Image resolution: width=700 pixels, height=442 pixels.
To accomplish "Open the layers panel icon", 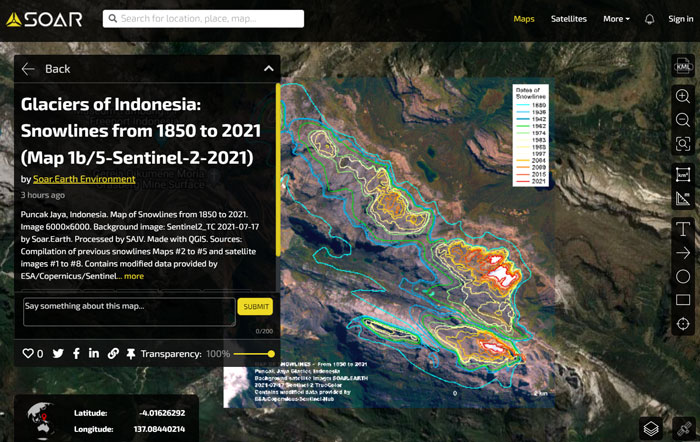I will (650, 428).
